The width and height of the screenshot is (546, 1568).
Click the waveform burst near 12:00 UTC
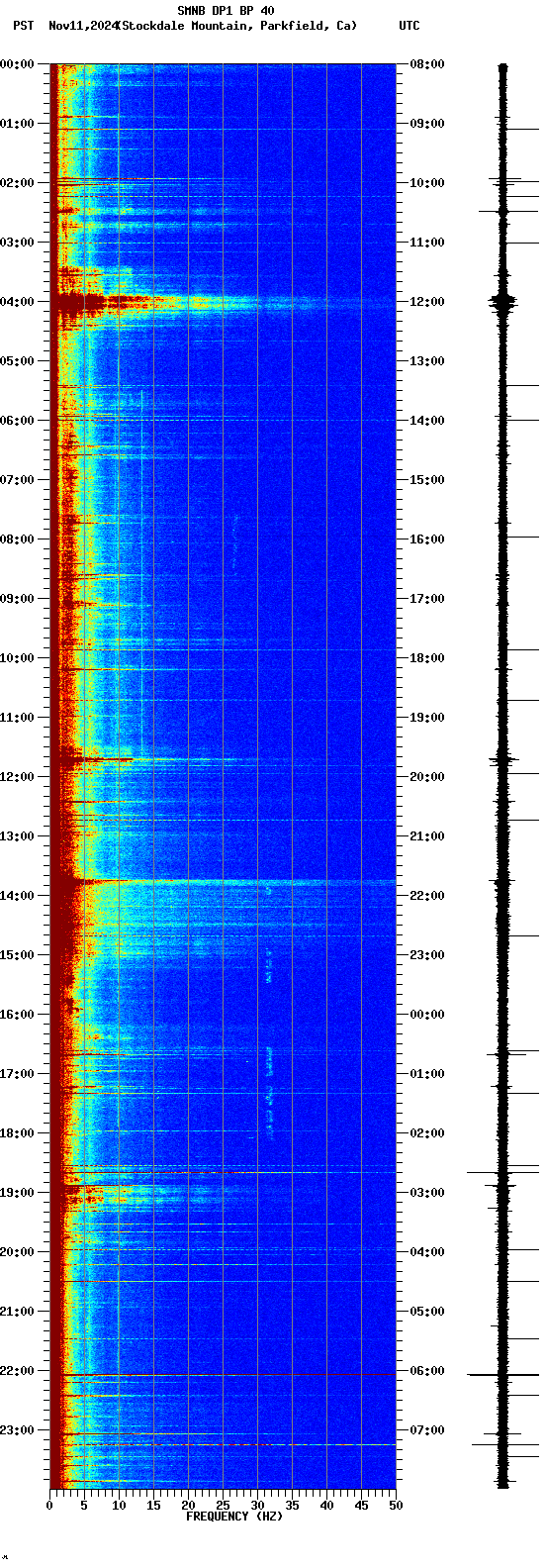point(502,302)
